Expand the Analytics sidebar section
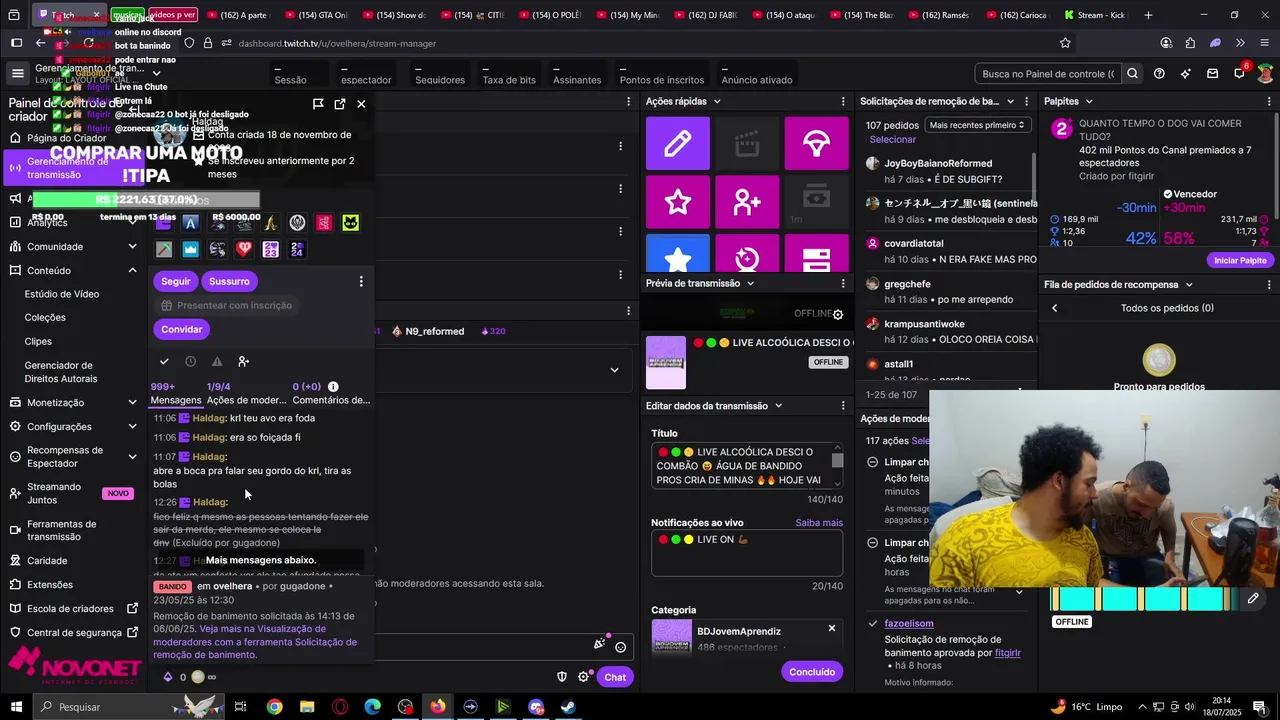This screenshot has height=720, width=1280. [x=132, y=222]
